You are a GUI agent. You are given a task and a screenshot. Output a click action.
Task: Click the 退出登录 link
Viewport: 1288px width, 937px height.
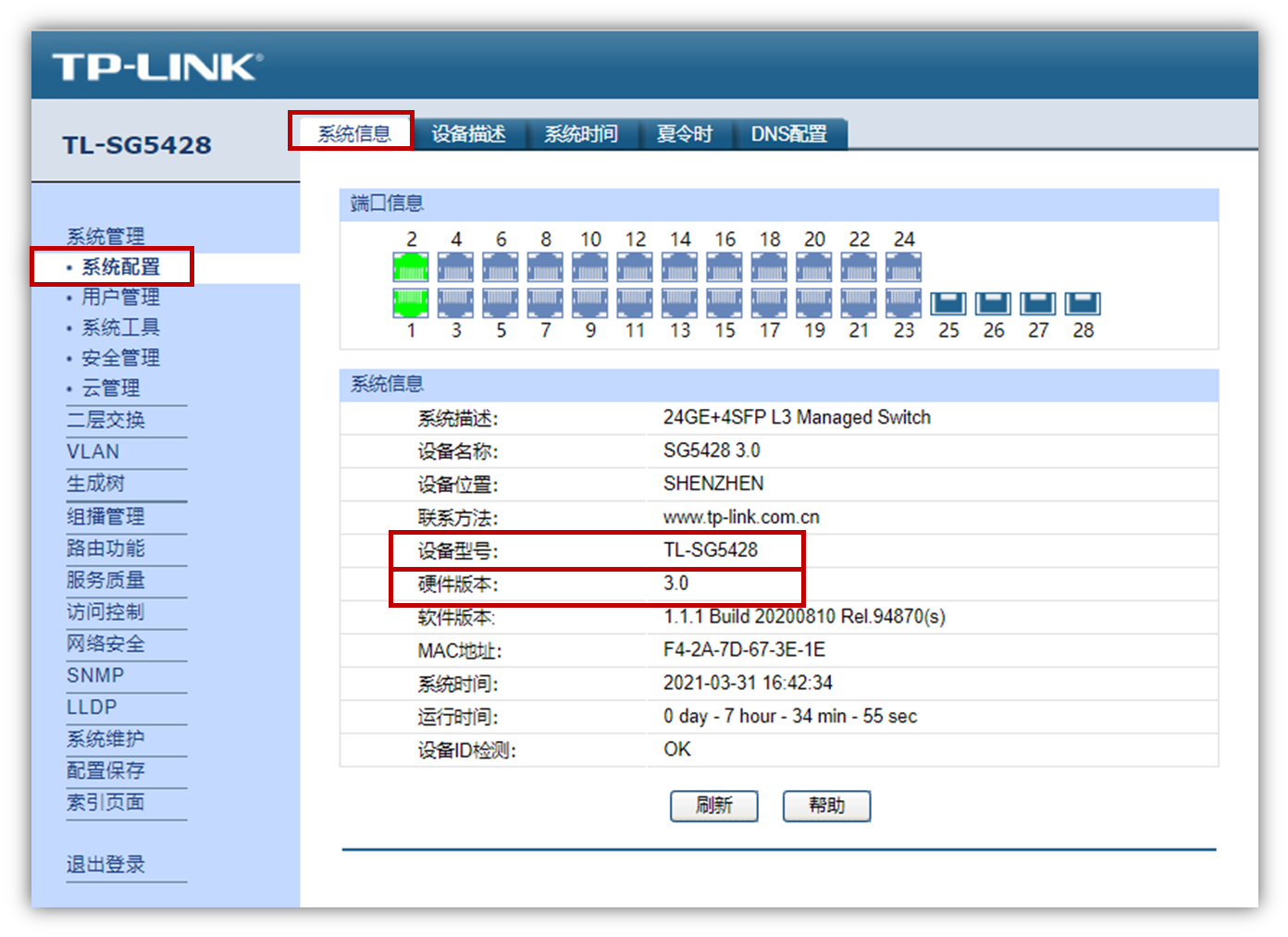[x=105, y=864]
